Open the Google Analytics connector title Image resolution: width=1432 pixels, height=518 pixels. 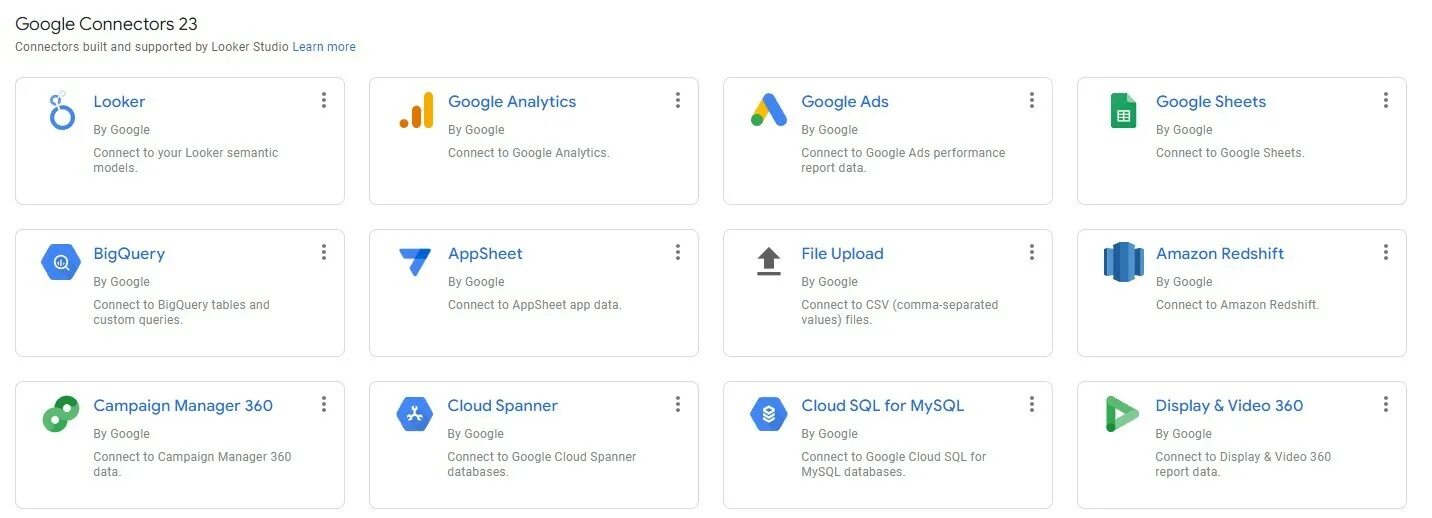[512, 102]
